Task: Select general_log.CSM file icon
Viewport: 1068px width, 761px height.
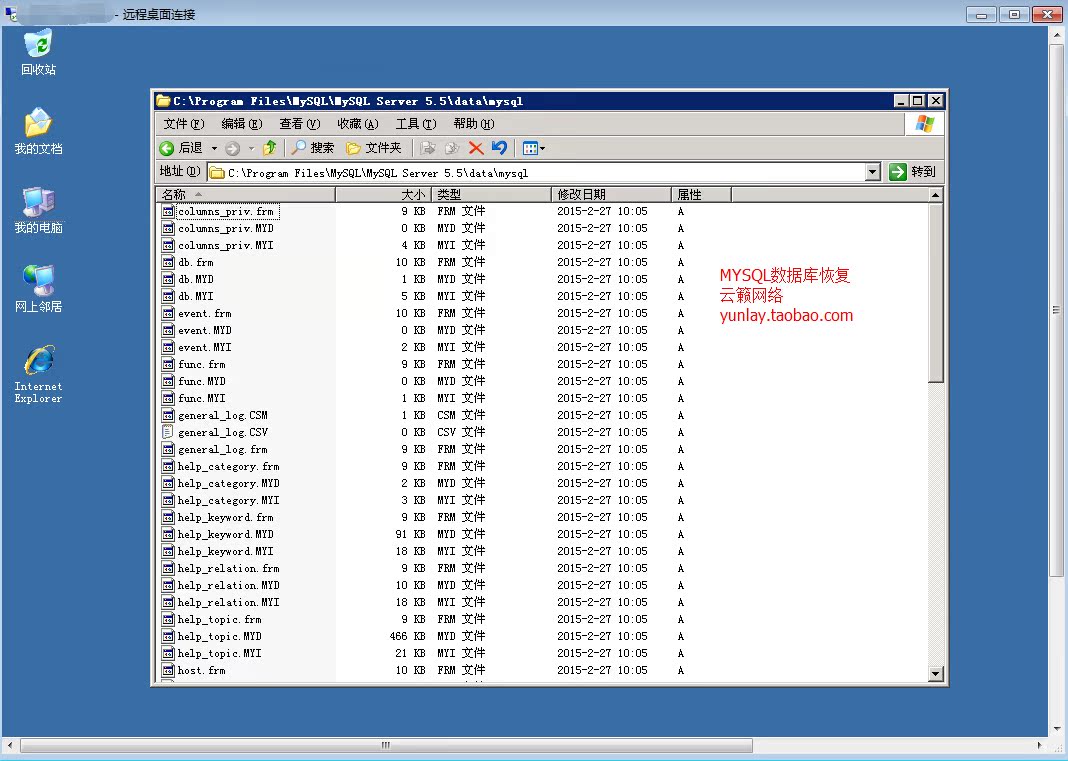Action: tap(168, 415)
